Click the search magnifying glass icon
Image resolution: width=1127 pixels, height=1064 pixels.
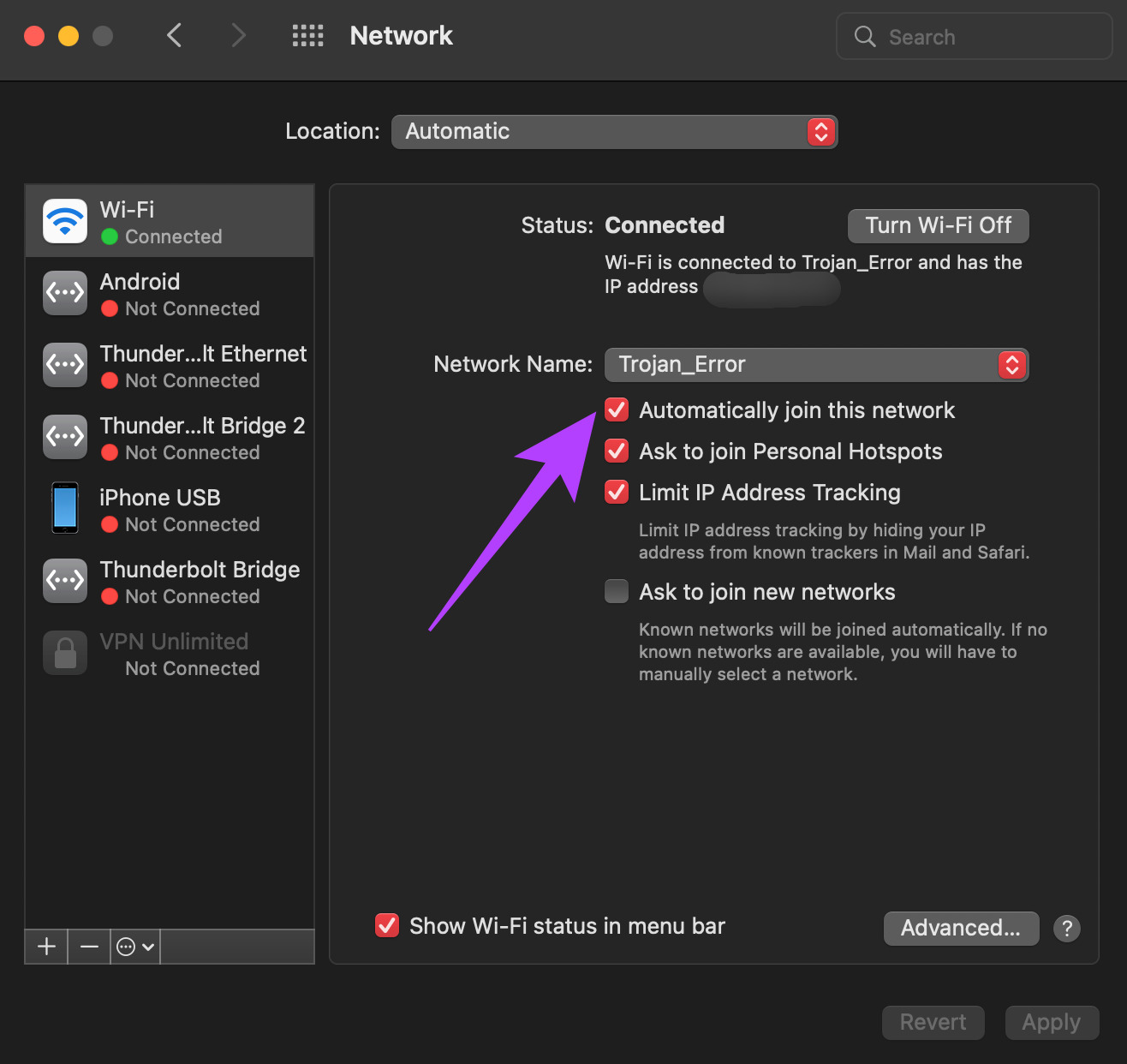pos(864,36)
